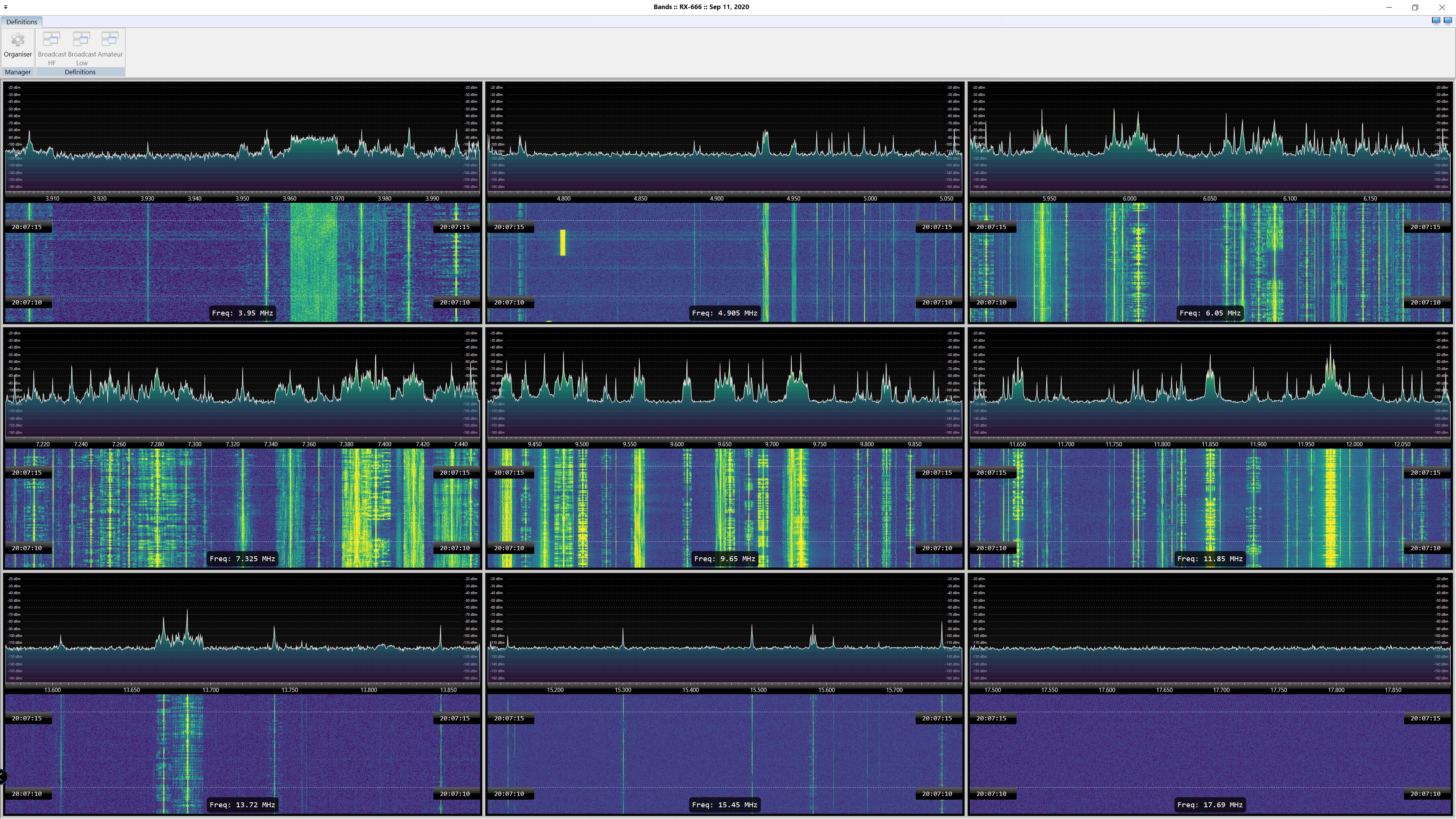The width and height of the screenshot is (1456, 819).
Task: Click the Freq: 17.69 MHz label
Action: pos(1210,805)
